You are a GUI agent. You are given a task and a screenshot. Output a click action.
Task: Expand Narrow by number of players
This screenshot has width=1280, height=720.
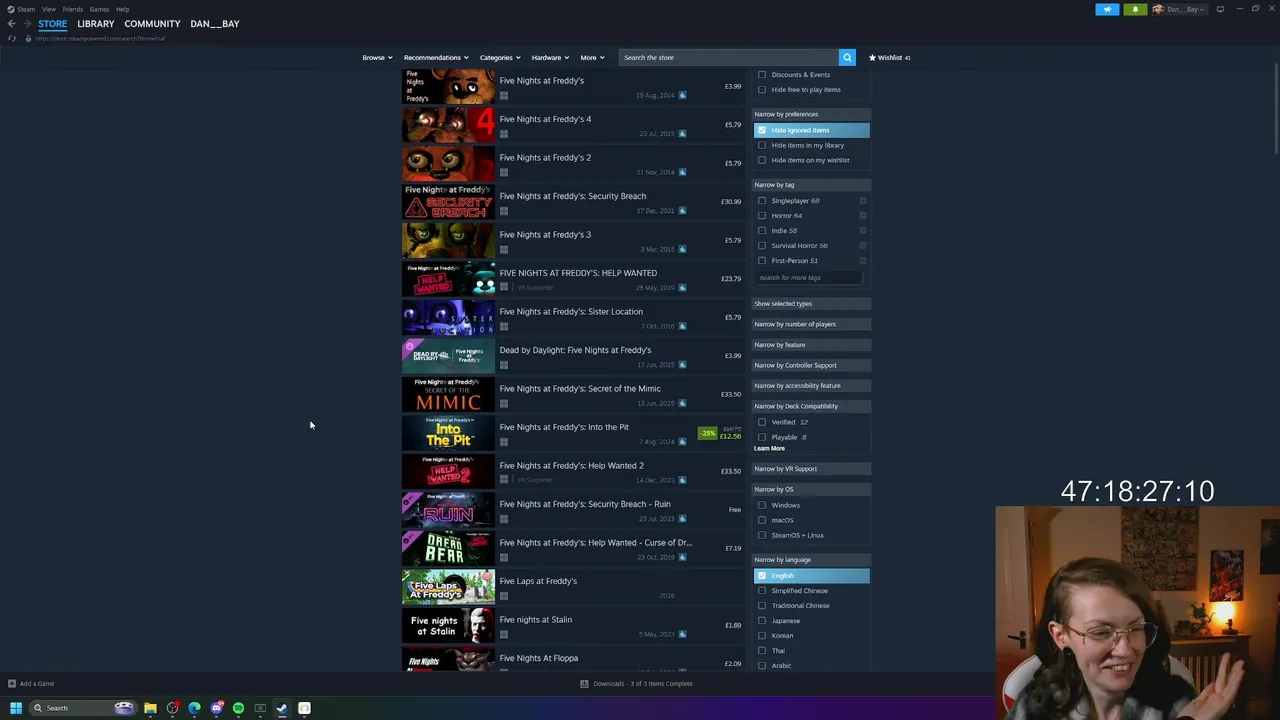[x=811, y=324]
